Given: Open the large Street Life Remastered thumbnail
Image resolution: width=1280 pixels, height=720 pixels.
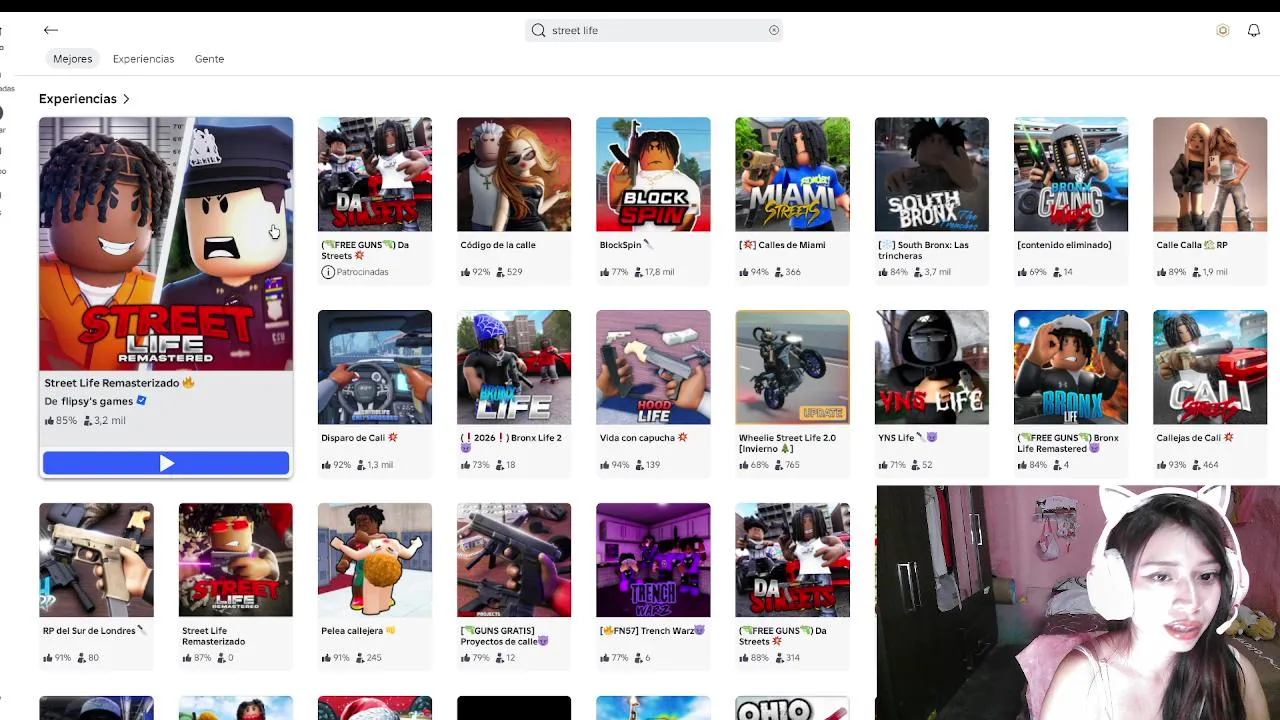Looking at the screenshot, I should pos(166,244).
